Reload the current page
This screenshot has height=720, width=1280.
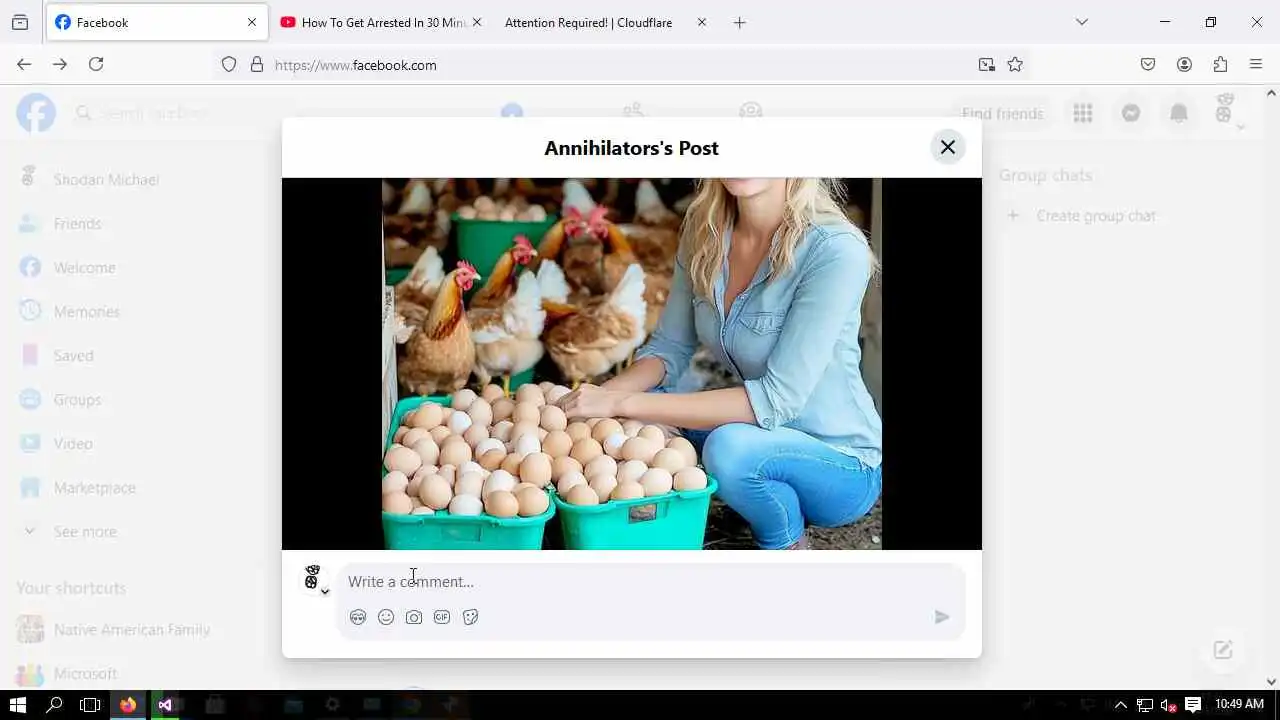point(96,64)
